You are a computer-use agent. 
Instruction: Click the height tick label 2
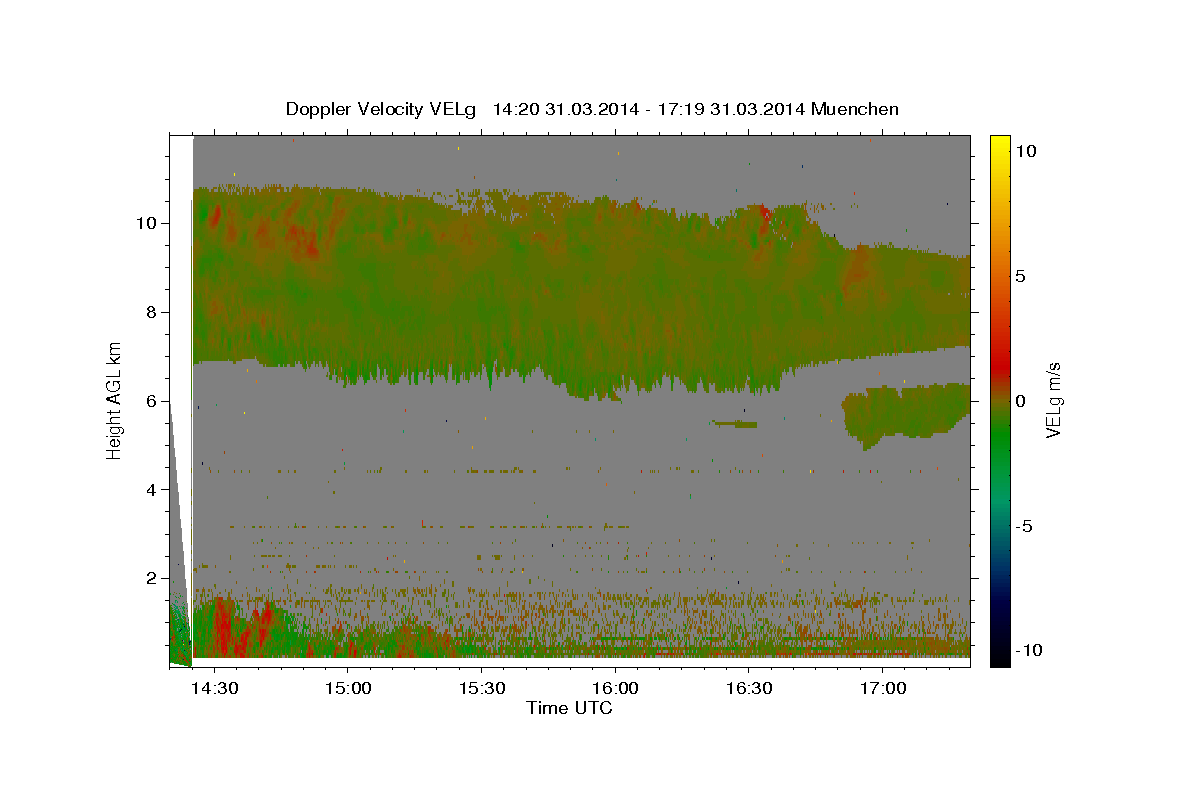click(150, 578)
